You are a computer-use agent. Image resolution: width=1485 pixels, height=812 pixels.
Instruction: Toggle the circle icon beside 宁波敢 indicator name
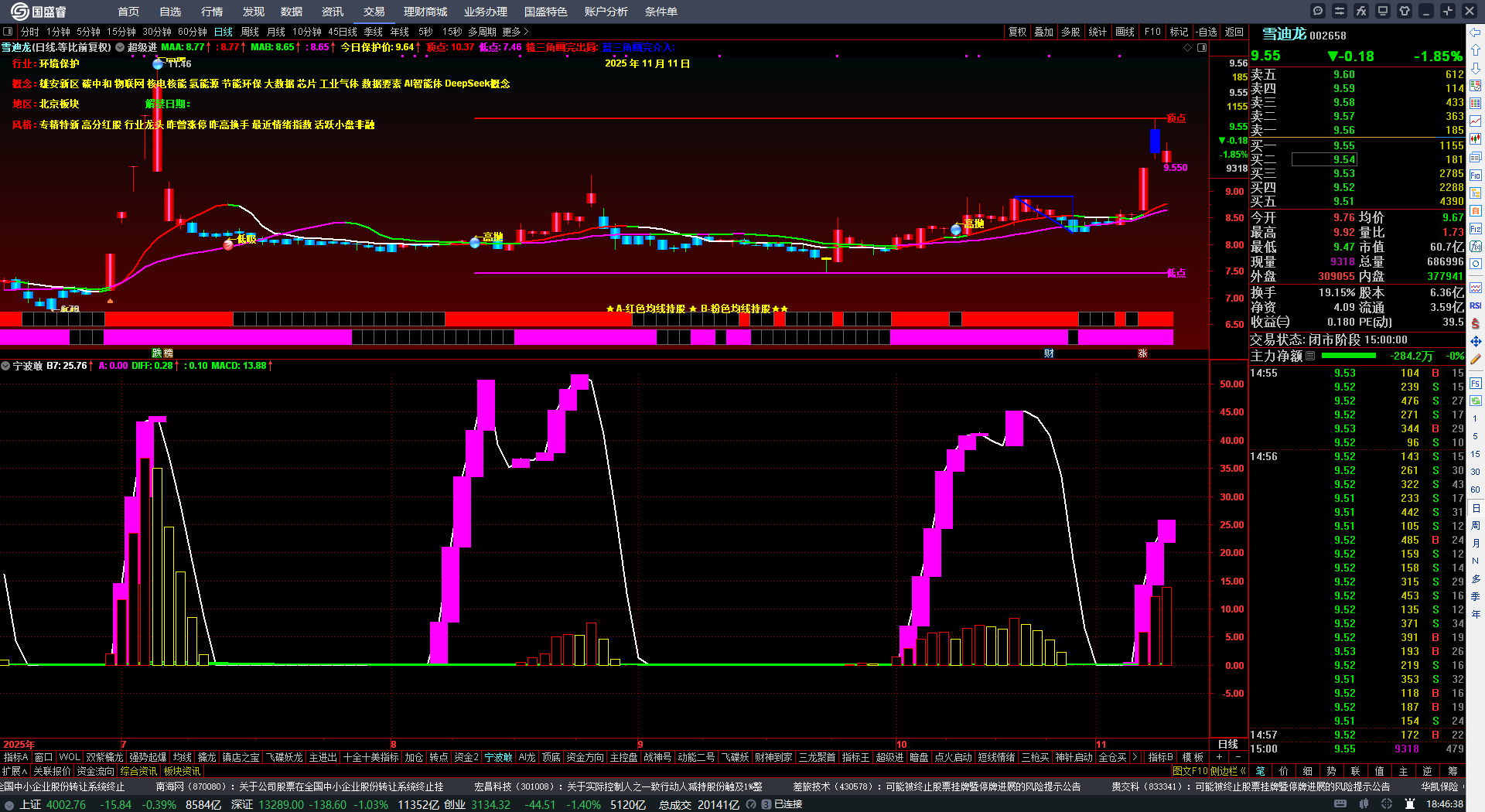coord(5,366)
